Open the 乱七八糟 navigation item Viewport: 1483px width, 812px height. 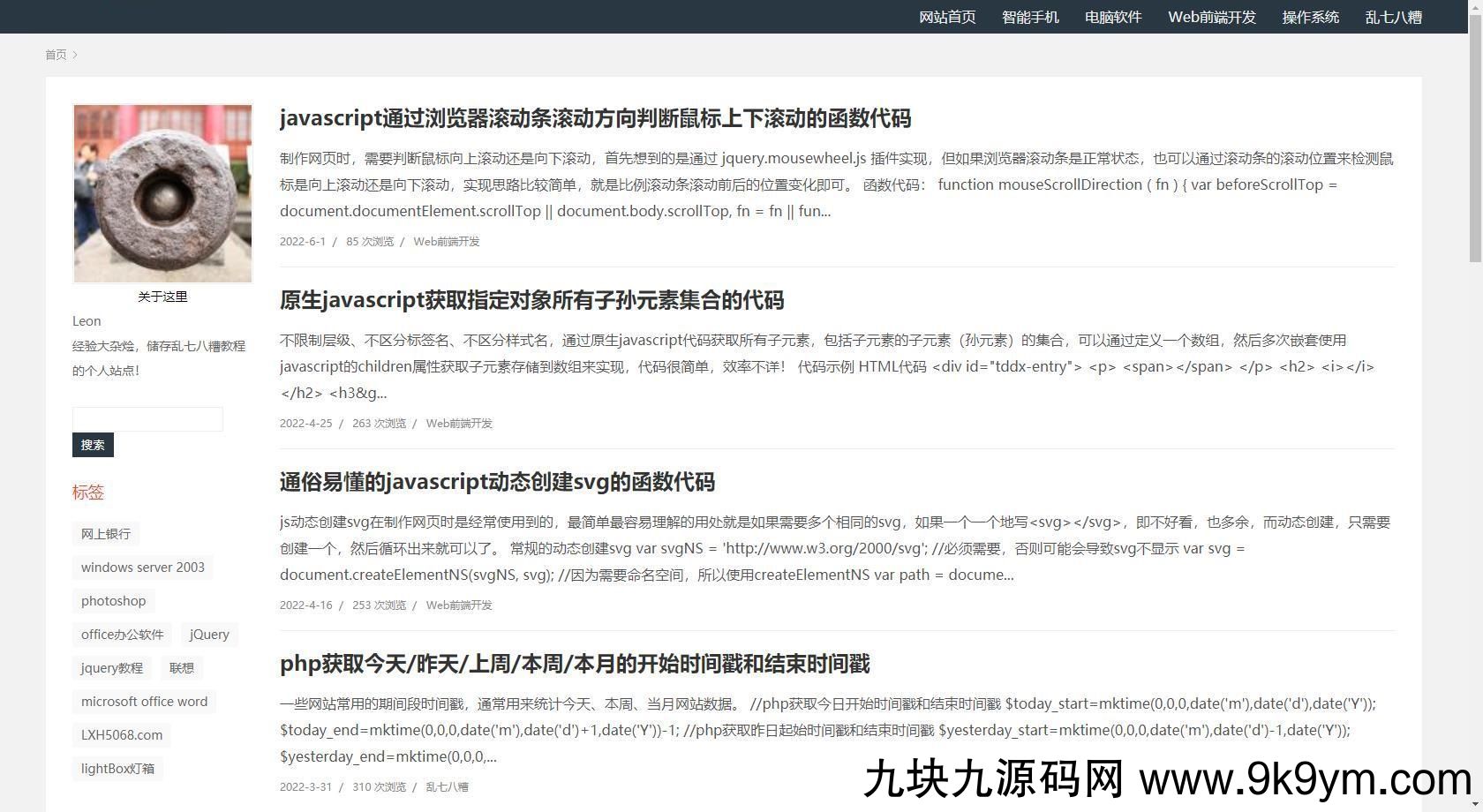1393,17
